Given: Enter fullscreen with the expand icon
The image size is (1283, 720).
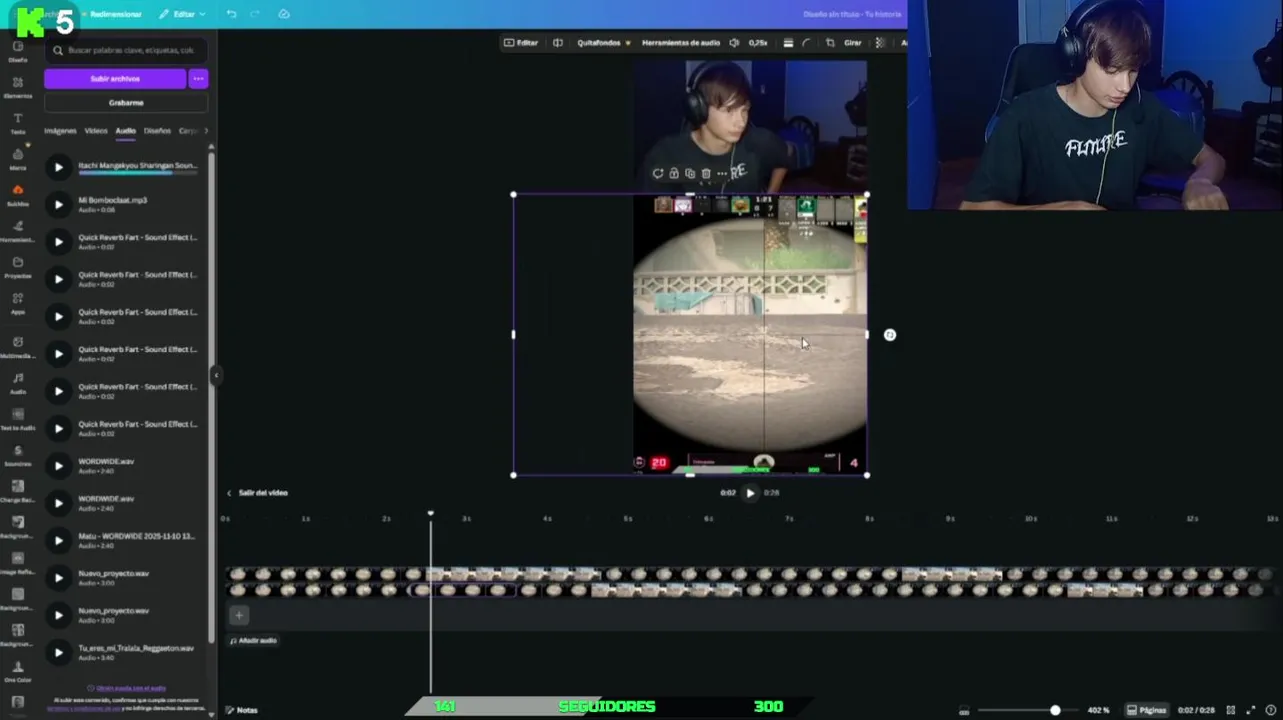Looking at the screenshot, I should (x=1250, y=710).
